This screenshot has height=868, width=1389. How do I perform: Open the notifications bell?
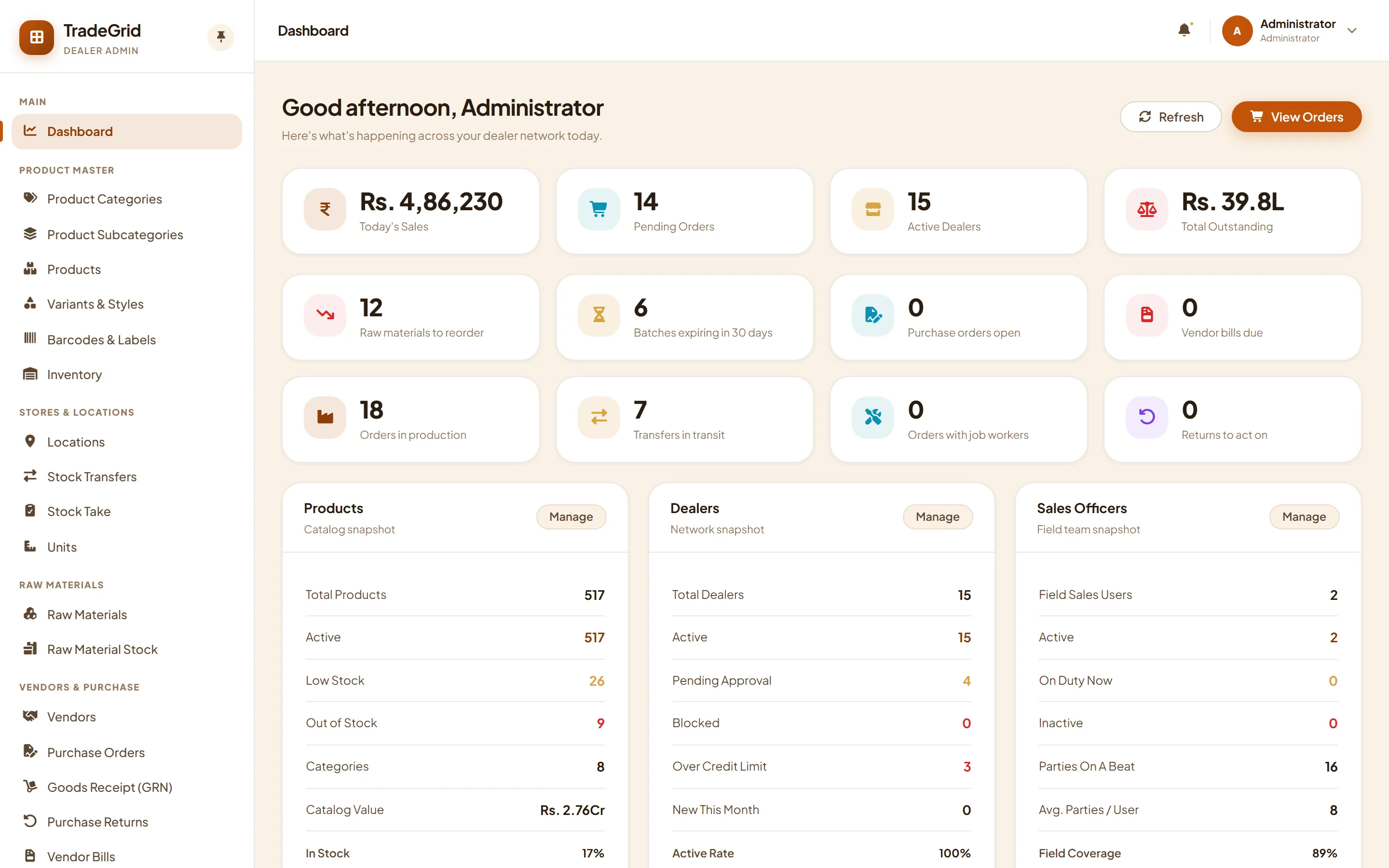[x=1184, y=30]
